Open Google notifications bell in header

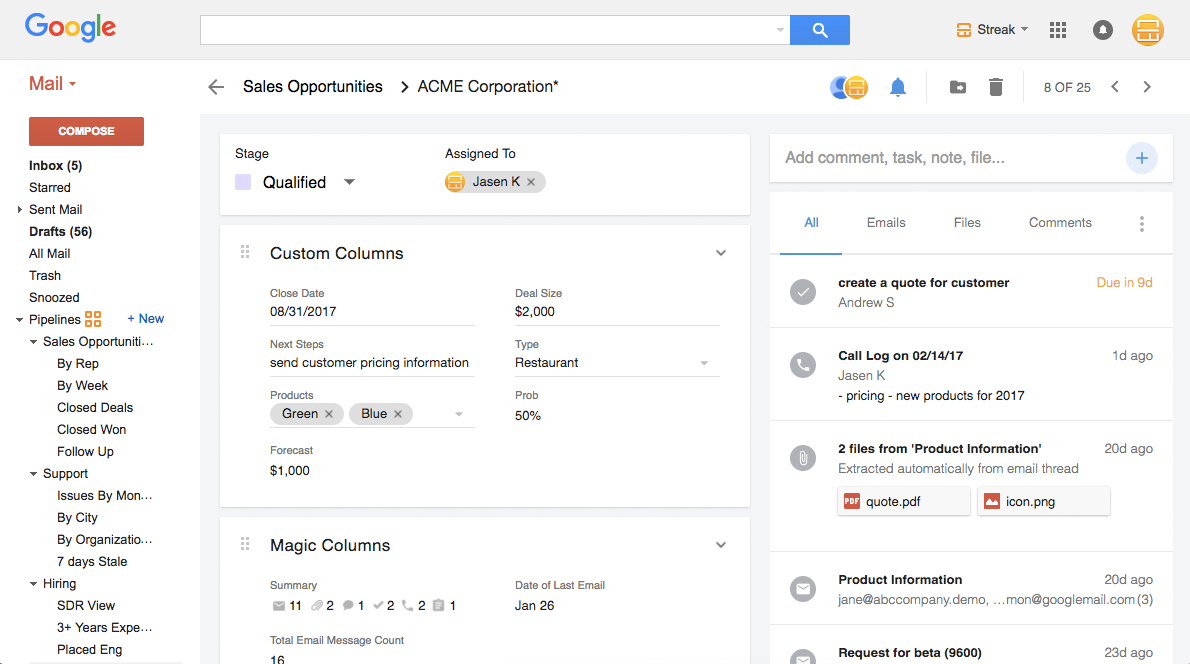tap(1103, 30)
